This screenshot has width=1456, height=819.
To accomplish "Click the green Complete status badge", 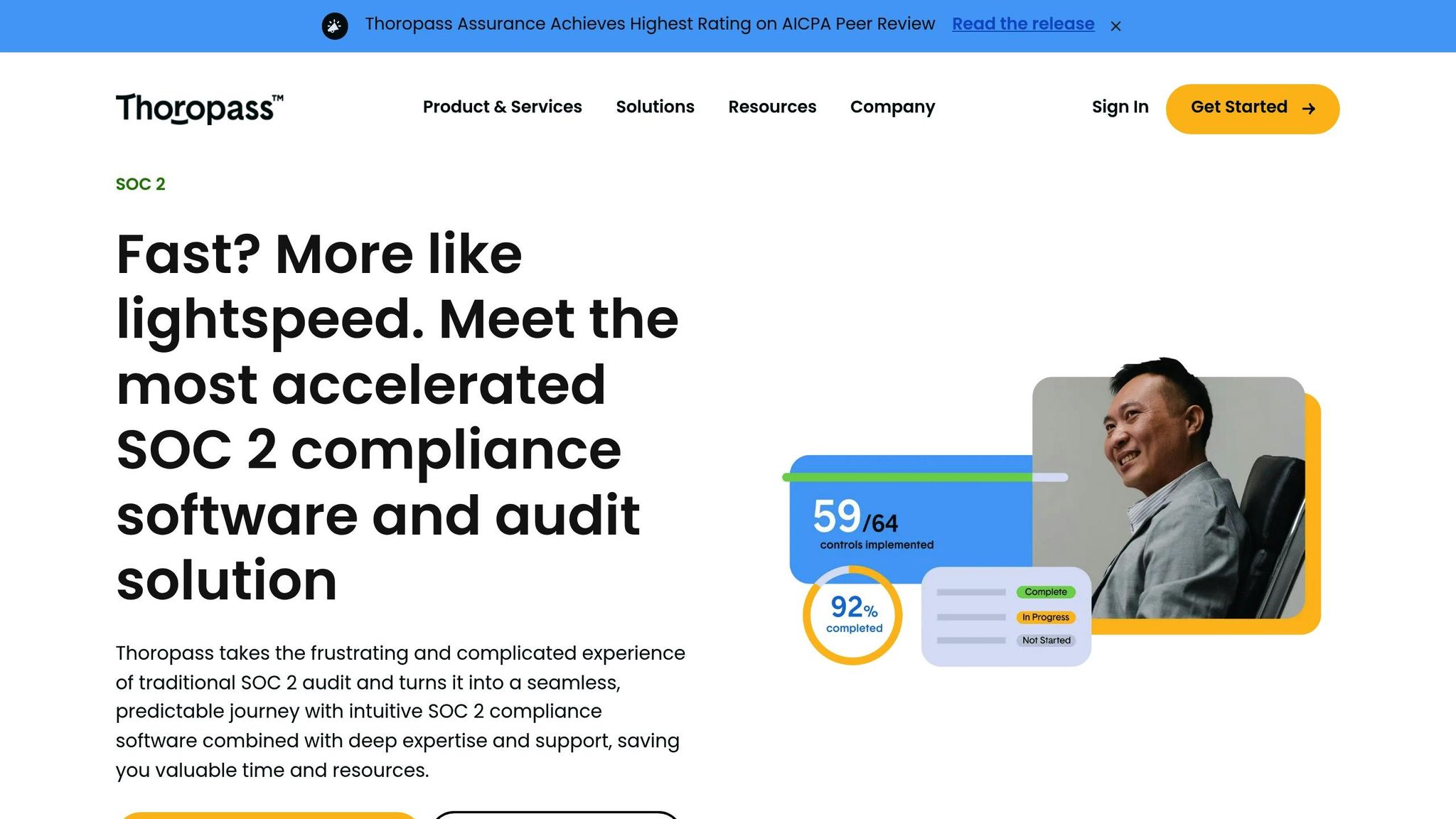I will point(1046,592).
